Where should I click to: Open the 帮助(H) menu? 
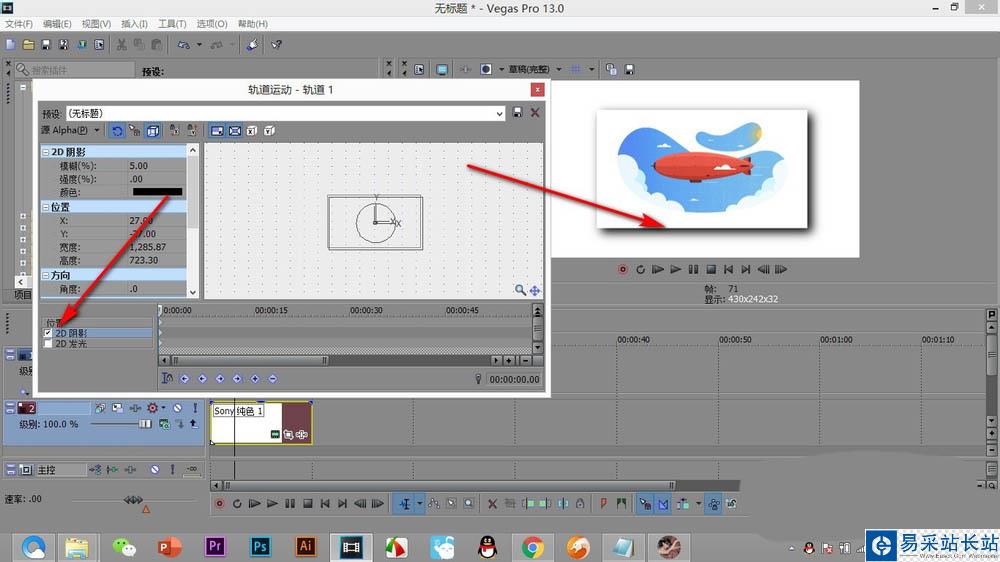tap(253, 24)
